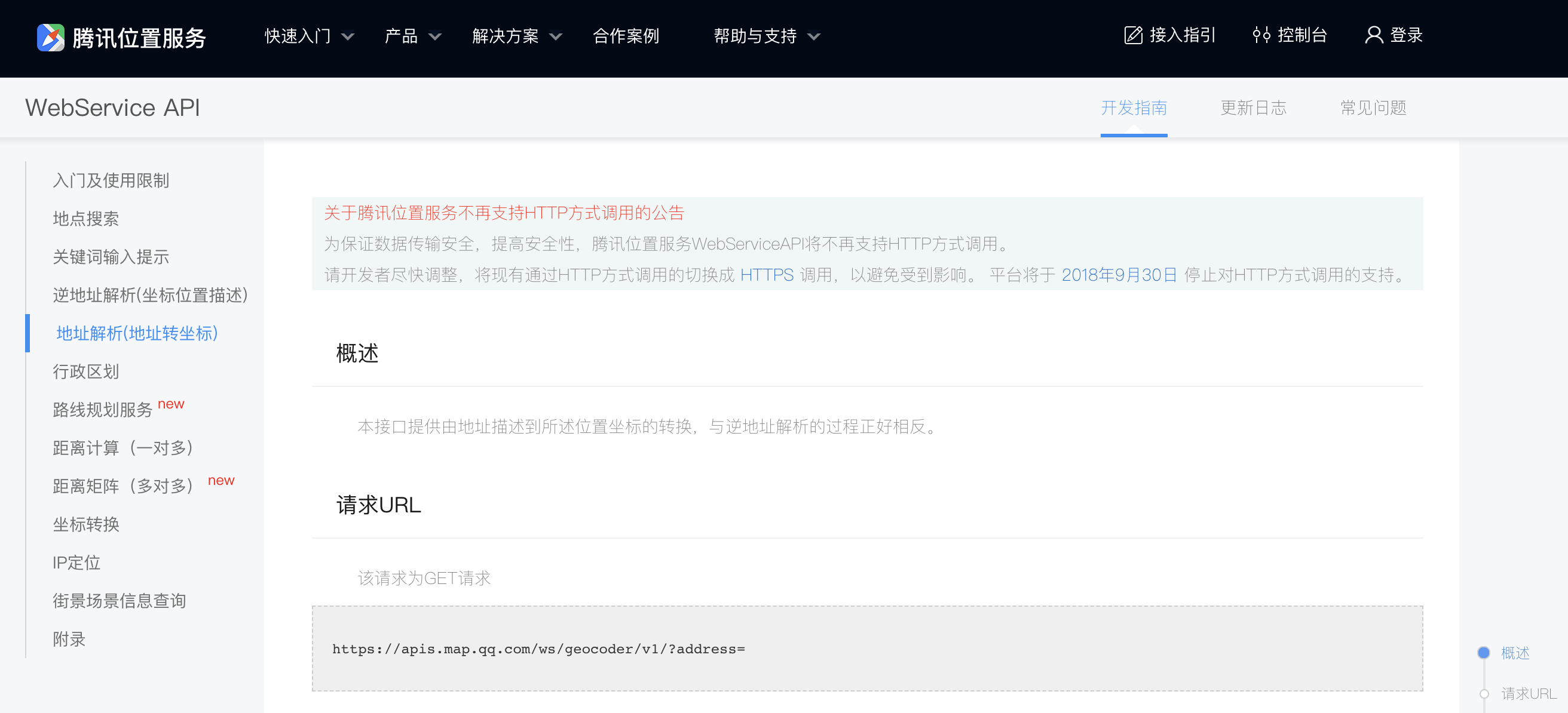Viewport: 1568px width, 713px height.
Task: Click the overview description paragraph
Action: [650, 426]
